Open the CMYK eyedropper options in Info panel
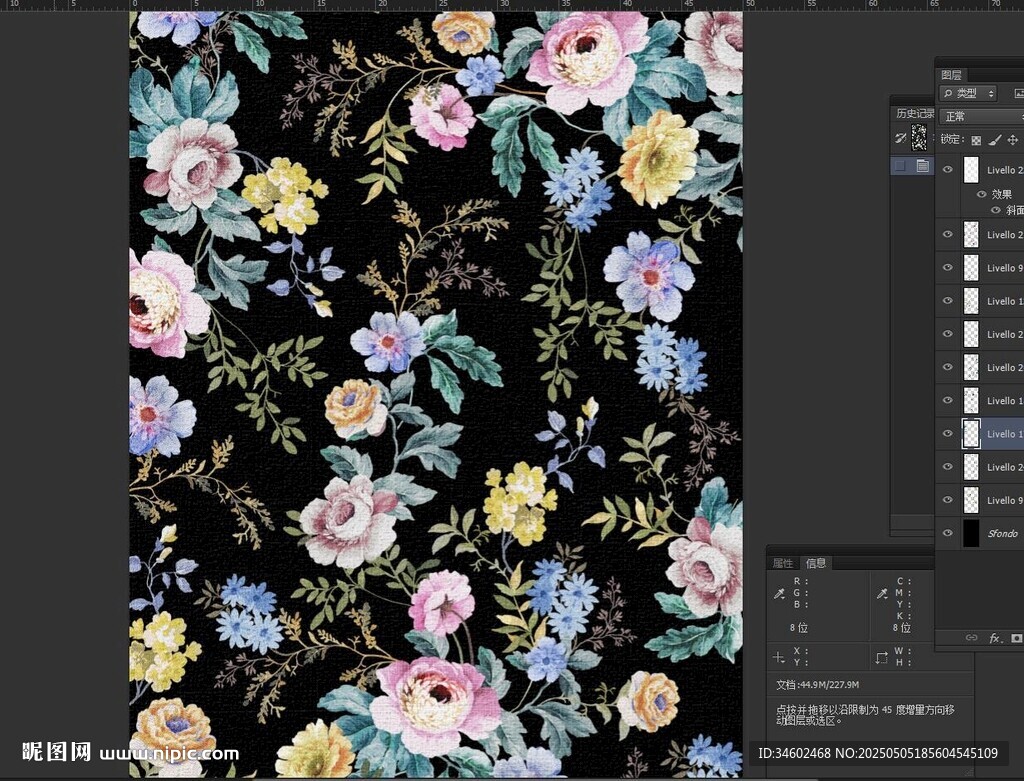Image resolution: width=1024 pixels, height=781 pixels. coord(882,593)
